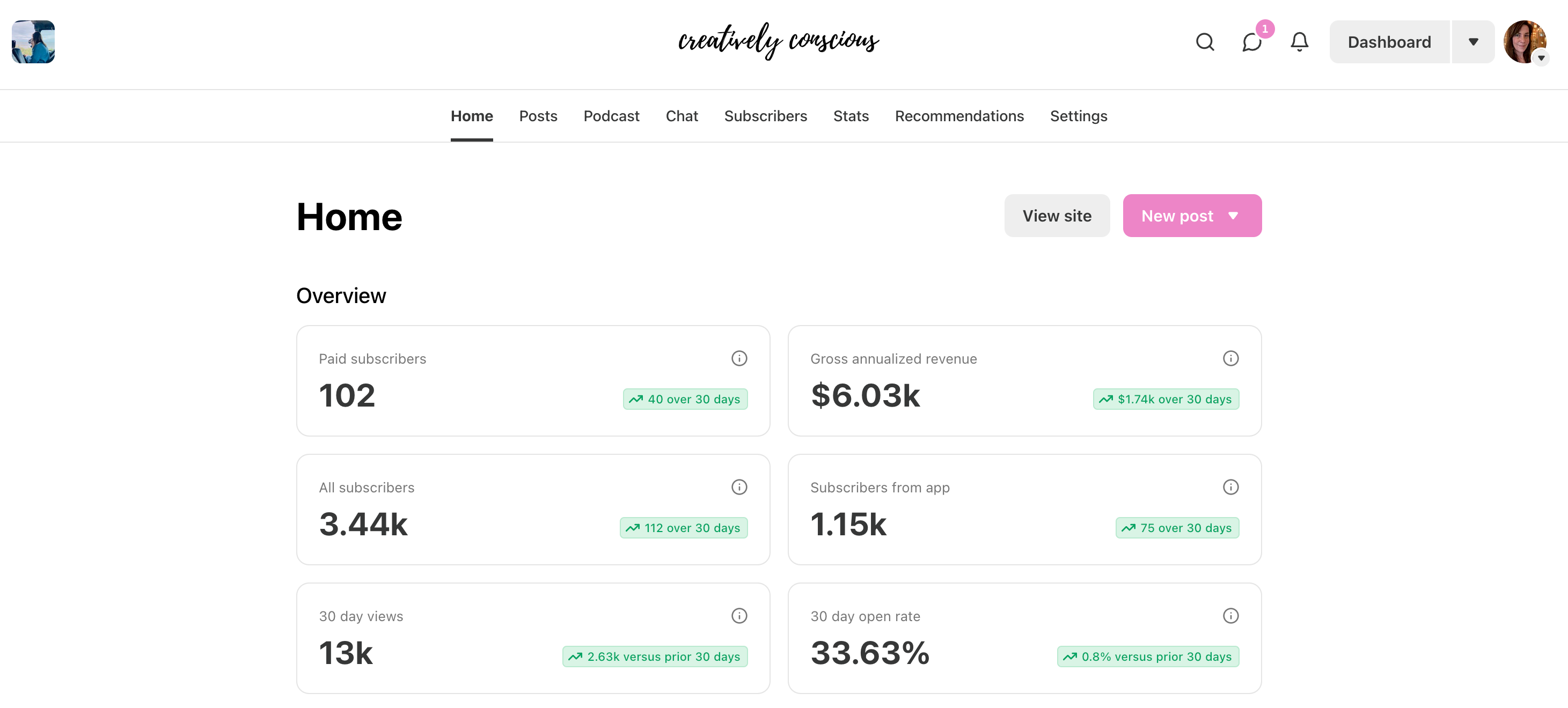Click the '$1.74k over 30 days' badge
The height and width of the screenshot is (708, 1568).
[x=1166, y=399]
